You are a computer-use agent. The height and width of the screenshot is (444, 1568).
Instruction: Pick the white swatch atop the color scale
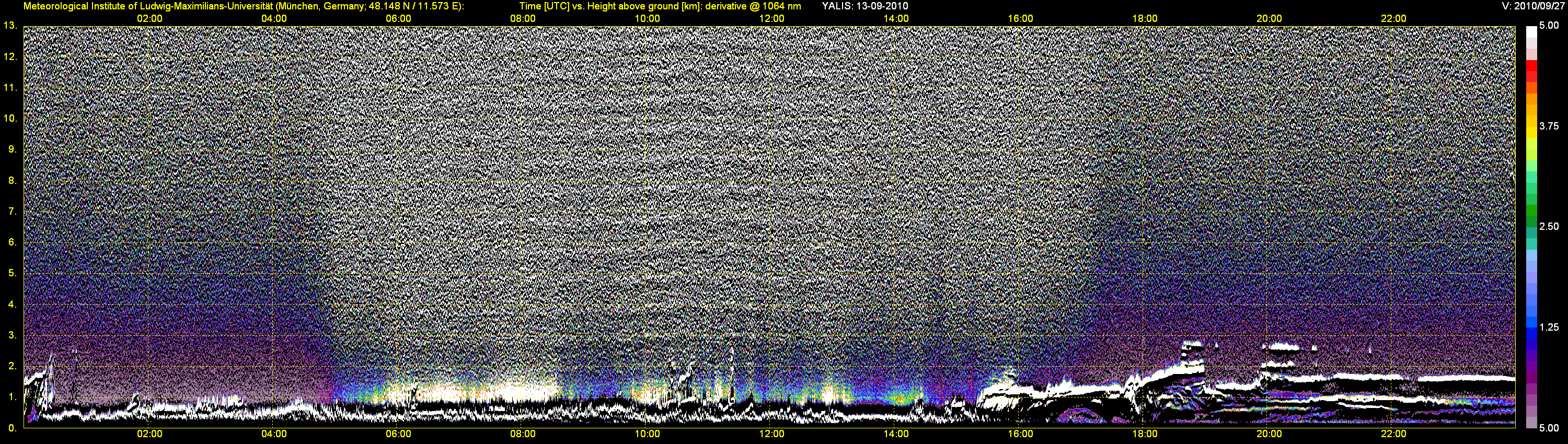(1531, 32)
